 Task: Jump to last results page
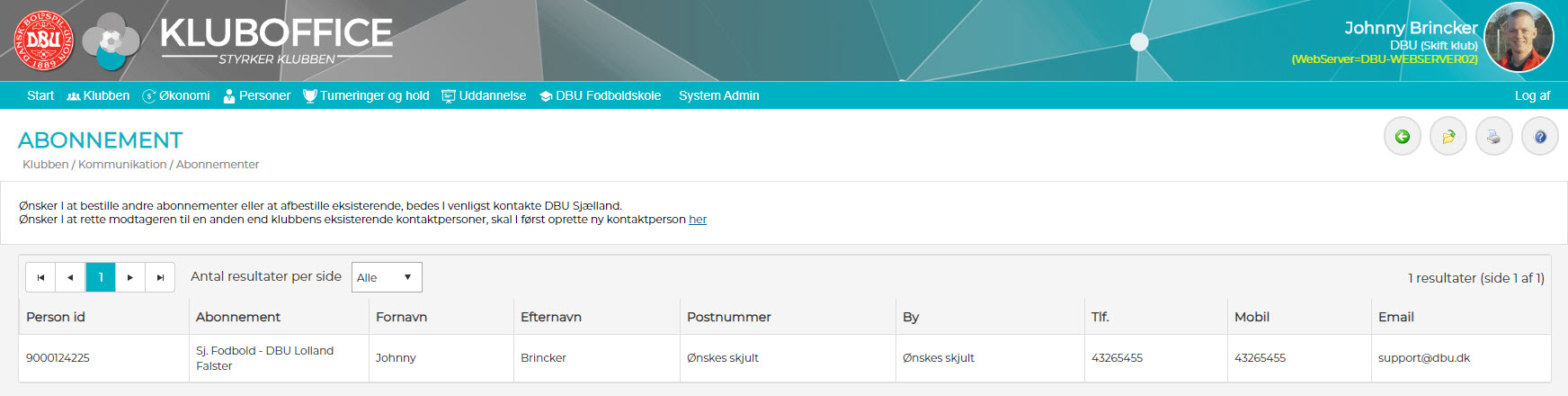tap(160, 277)
